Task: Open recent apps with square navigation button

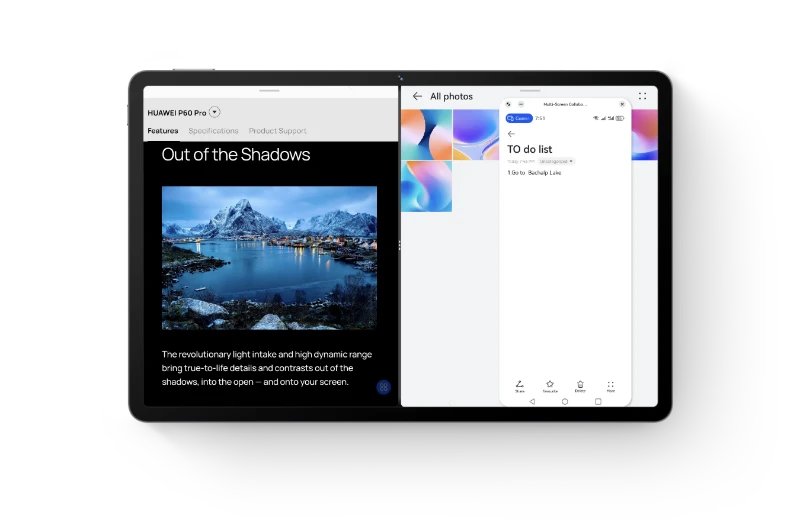Action: click(598, 401)
